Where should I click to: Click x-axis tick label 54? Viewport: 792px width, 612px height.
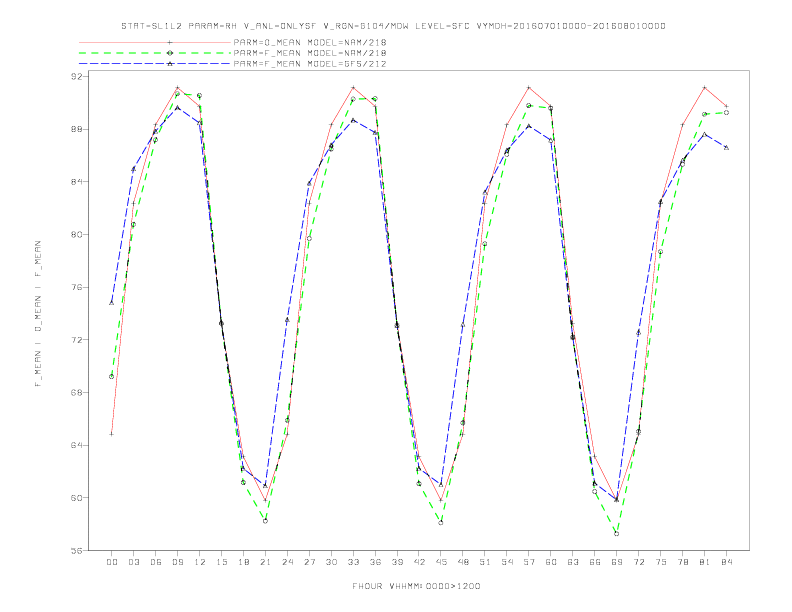click(507, 562)
